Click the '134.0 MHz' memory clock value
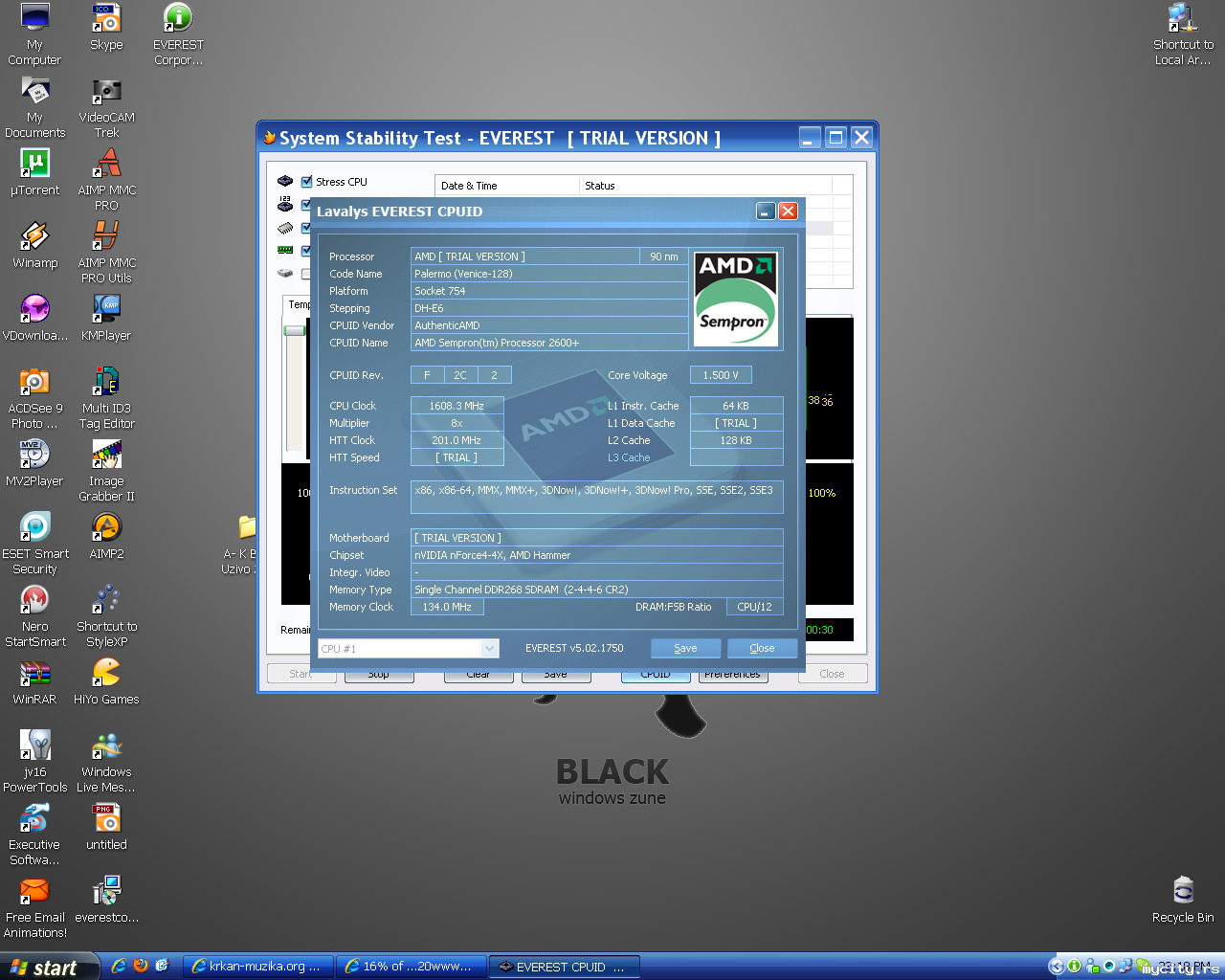 (448, 607)
